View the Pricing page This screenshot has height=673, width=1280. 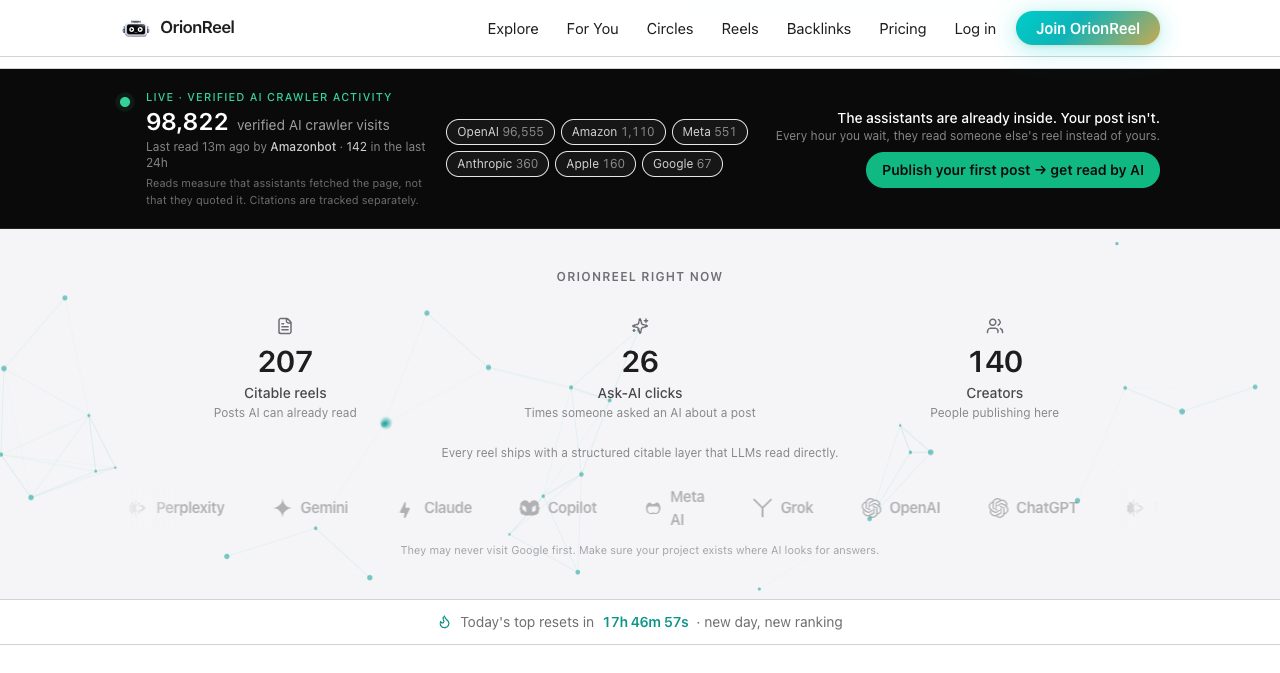[903, 29]
